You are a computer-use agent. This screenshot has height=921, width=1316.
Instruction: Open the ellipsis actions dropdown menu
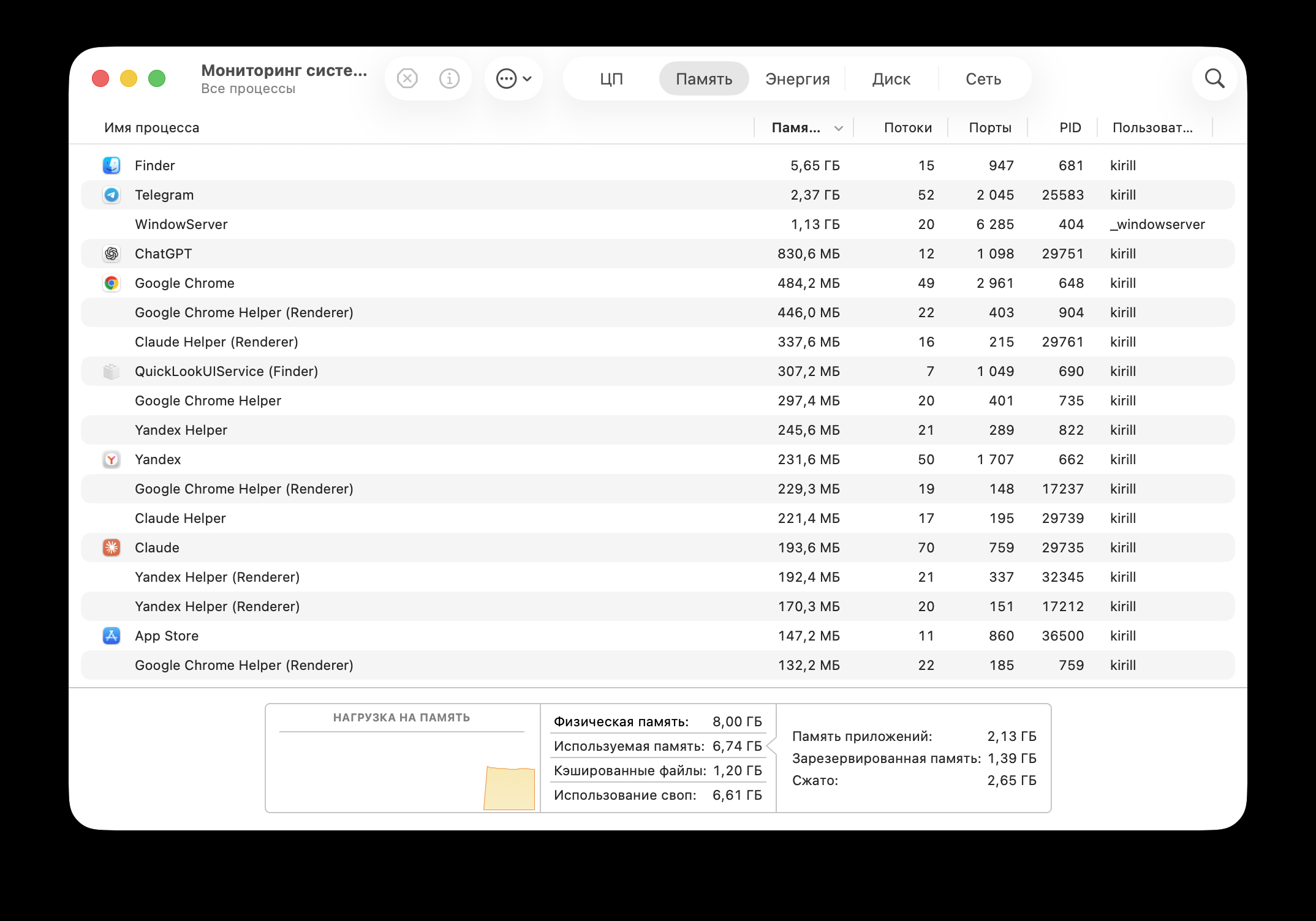pos(513,78)
